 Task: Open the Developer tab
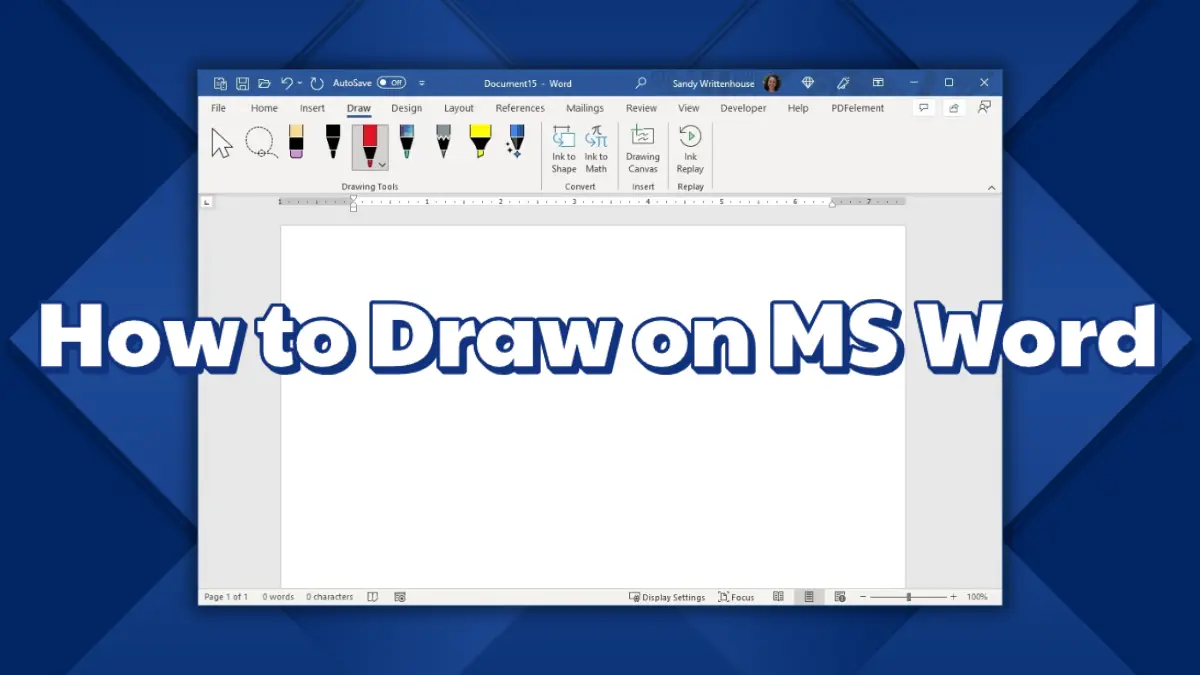coord(743,108)
